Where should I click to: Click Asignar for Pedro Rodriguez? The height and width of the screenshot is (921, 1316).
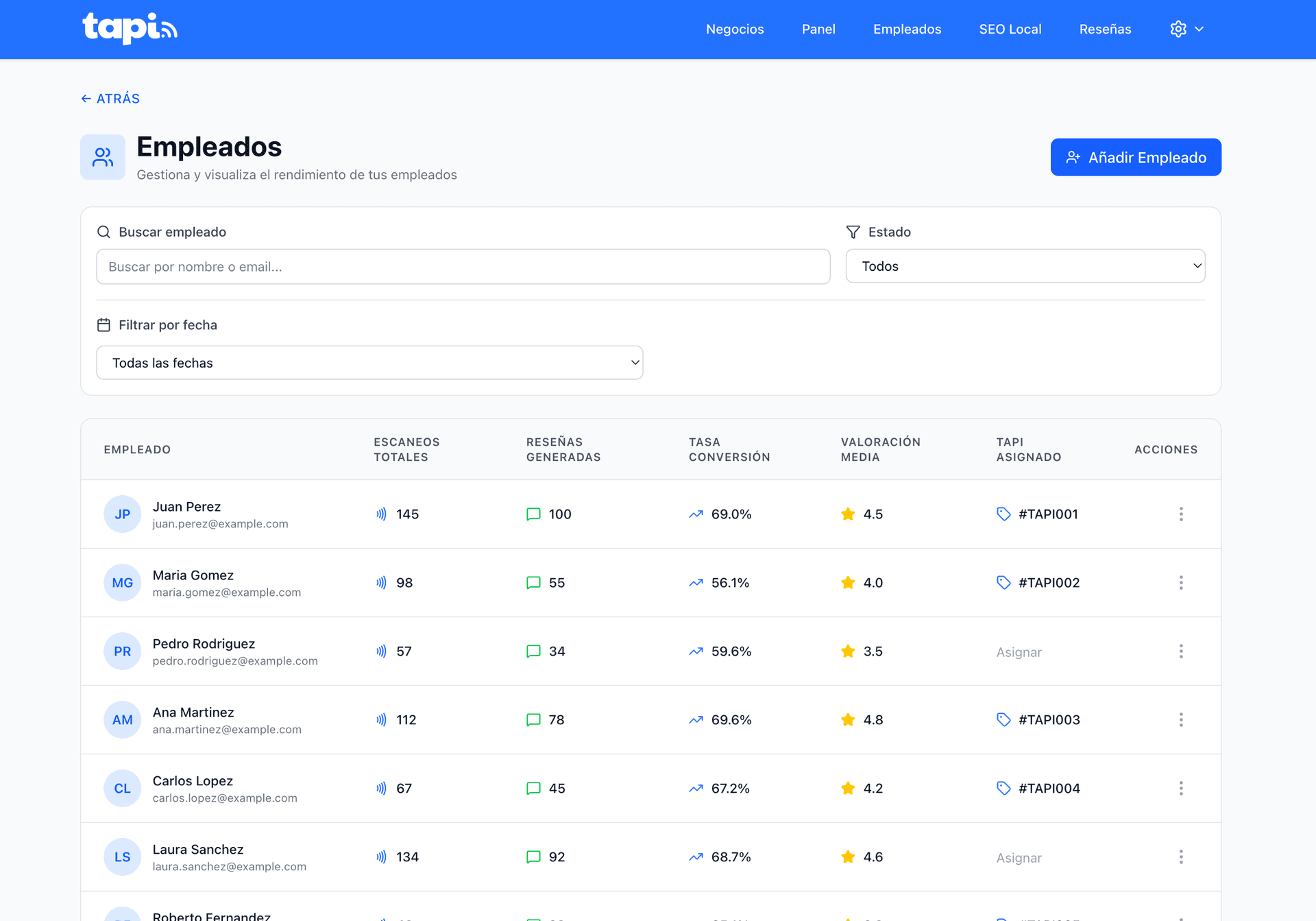coord(1019,652)
